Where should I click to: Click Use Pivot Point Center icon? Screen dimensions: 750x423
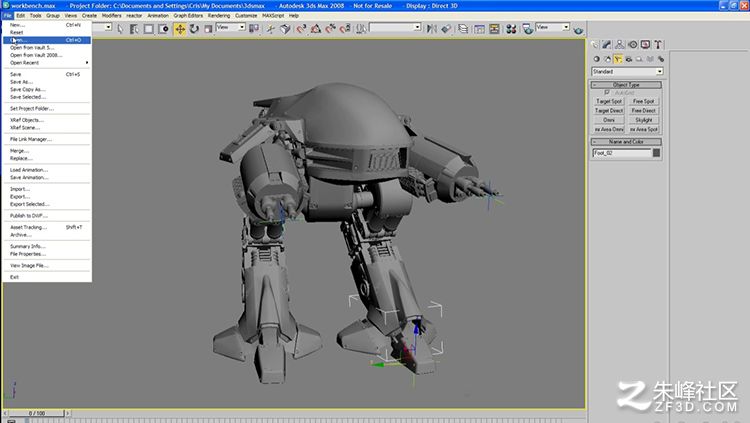[254, 29]
